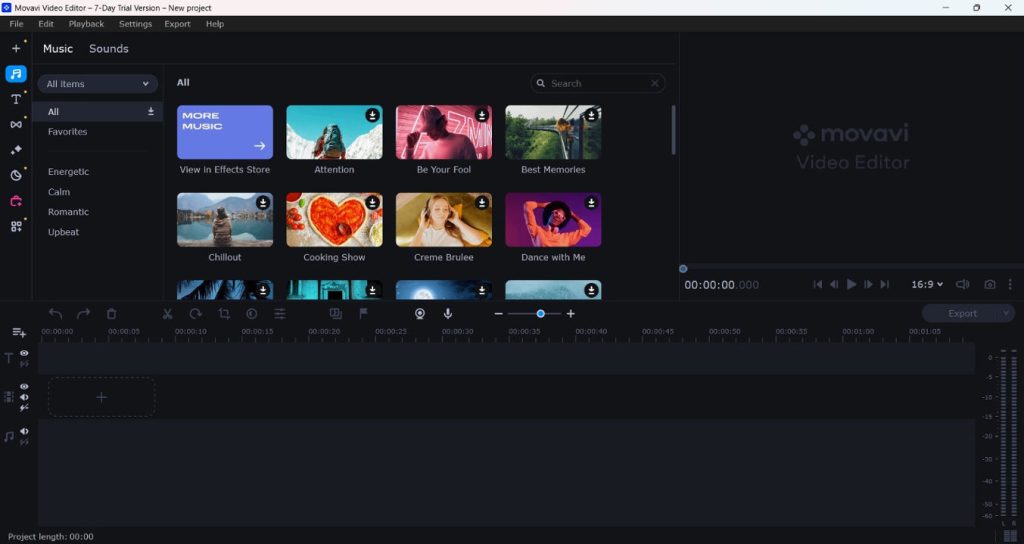Select the Calm category
1024x544 pixels.
(59, 192)
